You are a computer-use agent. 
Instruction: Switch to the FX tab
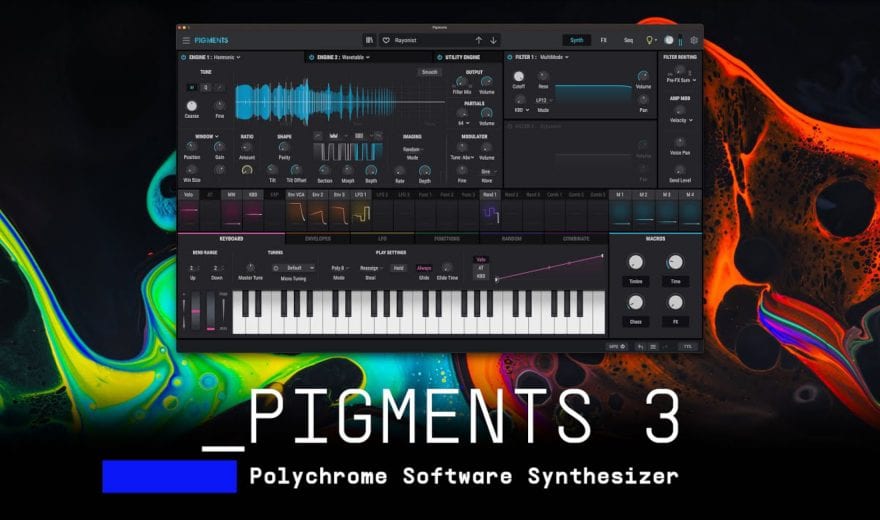coord(603,41)
